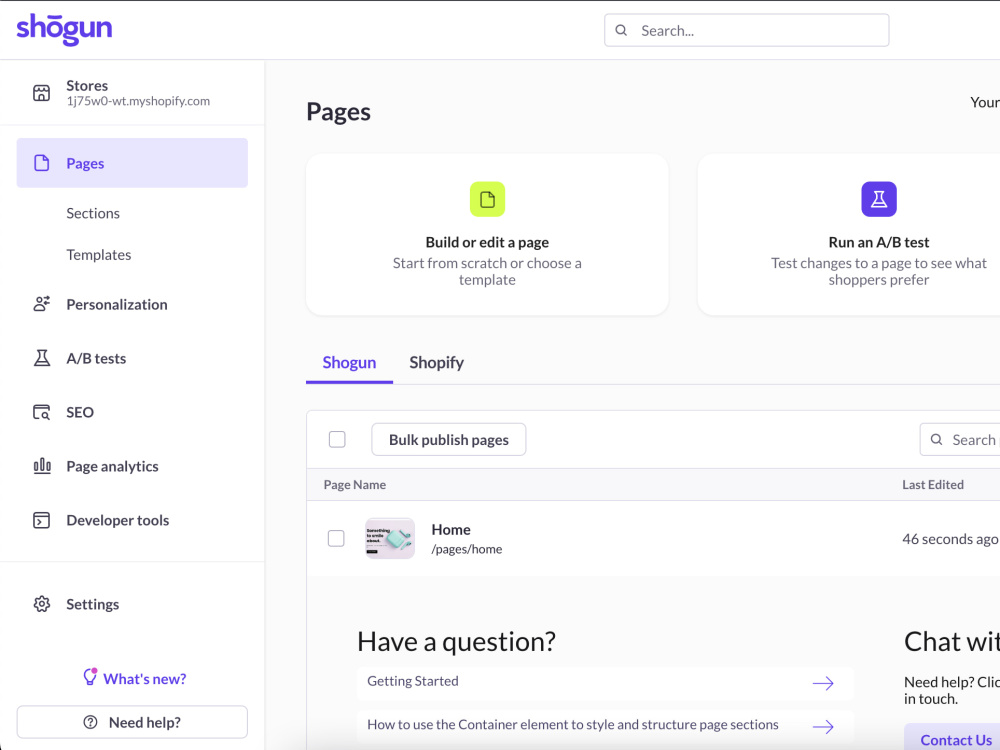Image resolution: width=1000 pixels, height=750 pixels.
Task: Open the Getting Started help article
Action: point(605,682)
